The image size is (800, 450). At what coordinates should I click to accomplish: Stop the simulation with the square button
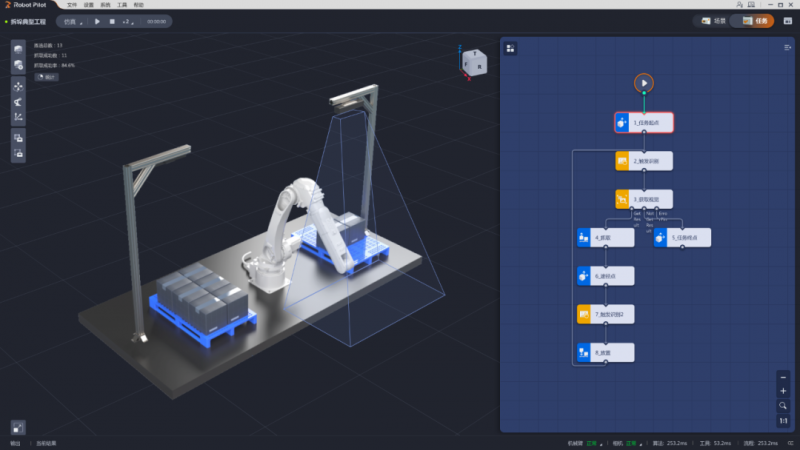(x=112, y=21)
